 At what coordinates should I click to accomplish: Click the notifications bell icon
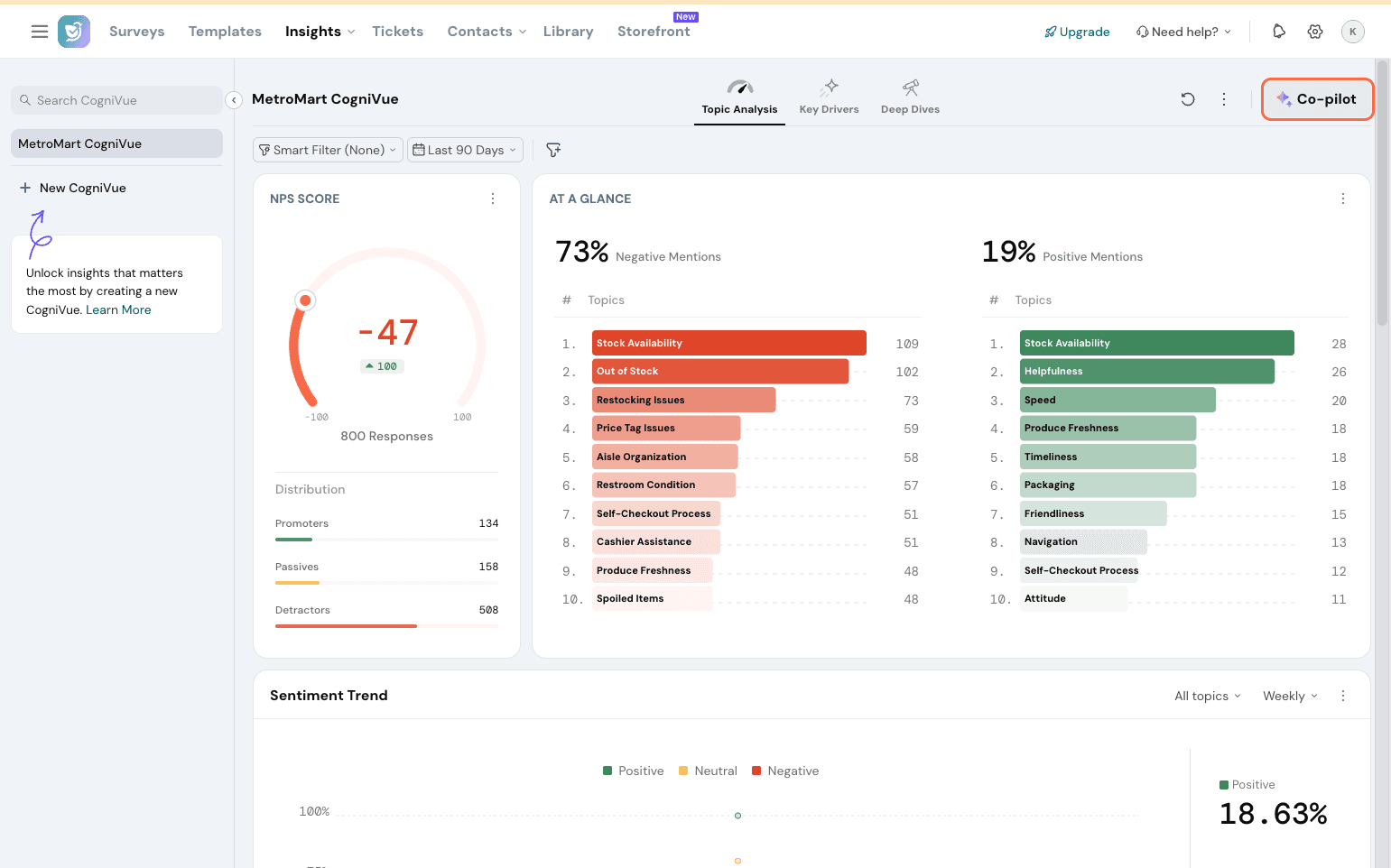(1279, 32)
